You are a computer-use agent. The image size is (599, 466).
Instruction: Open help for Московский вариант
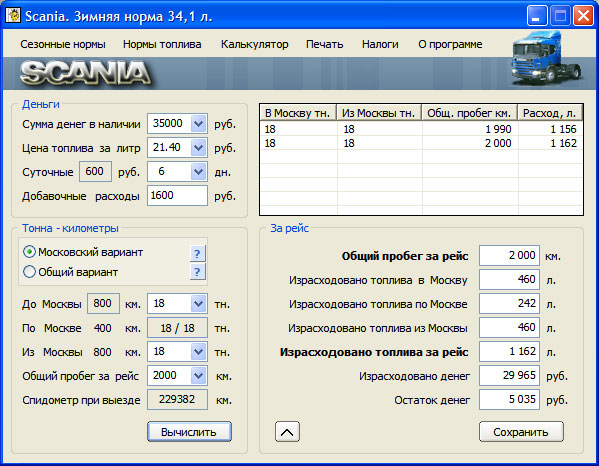point(198,254)
